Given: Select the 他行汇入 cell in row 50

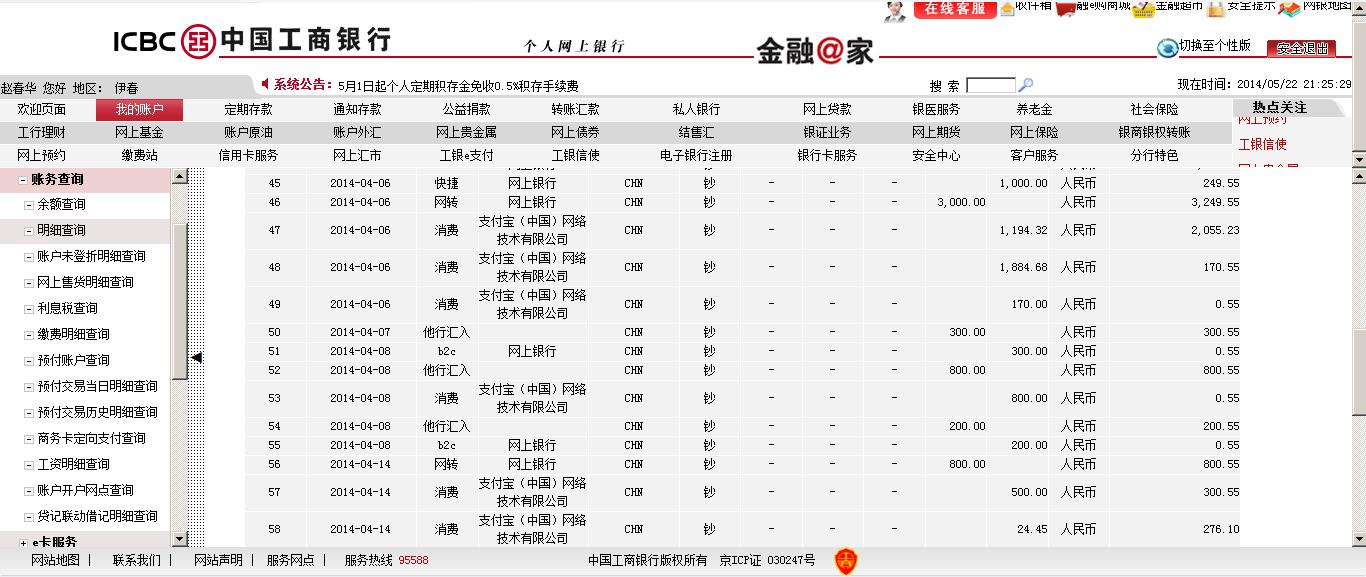Looking at the screenshot, I should (446, 332).
